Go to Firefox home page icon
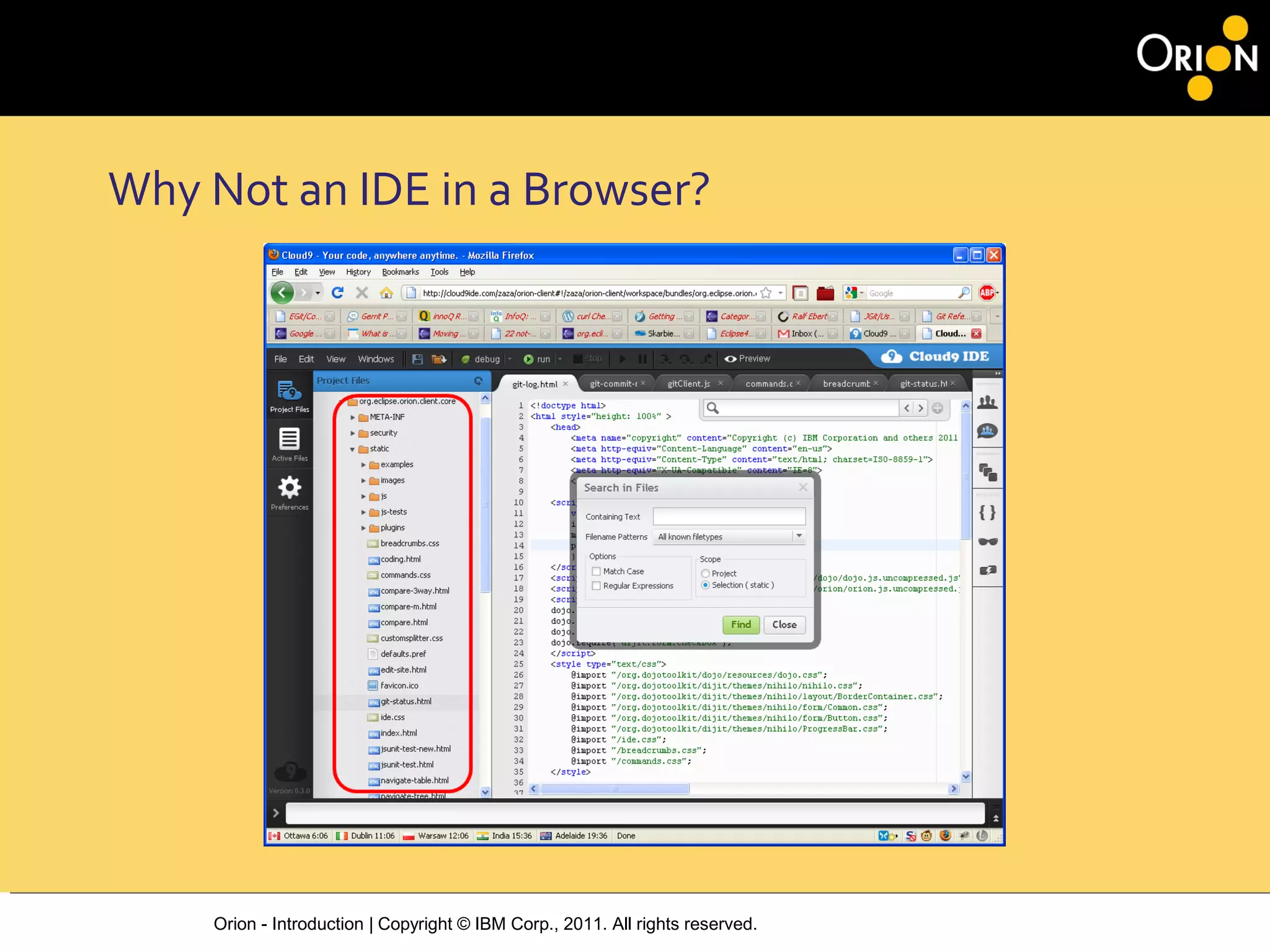The image size is (1270, 952). coord(386,293)
